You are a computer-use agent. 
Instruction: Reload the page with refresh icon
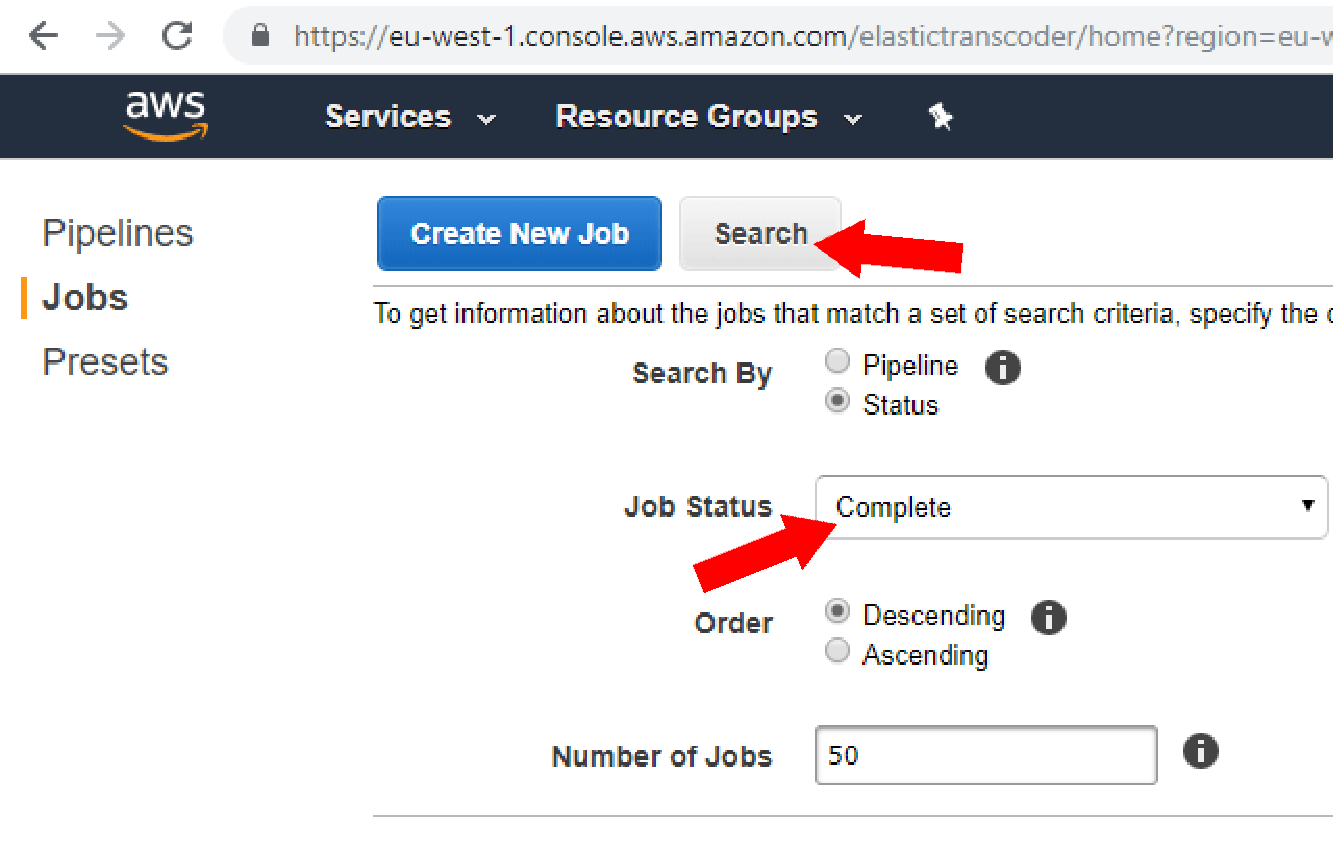[177, 37]
